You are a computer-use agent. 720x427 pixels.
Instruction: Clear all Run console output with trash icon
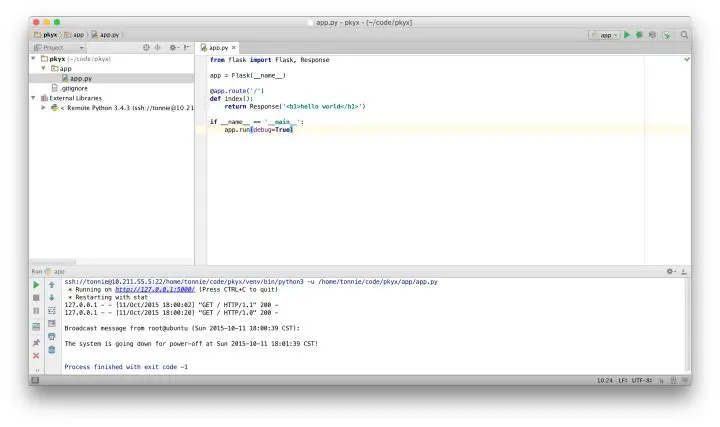click(x=52, y=350)
